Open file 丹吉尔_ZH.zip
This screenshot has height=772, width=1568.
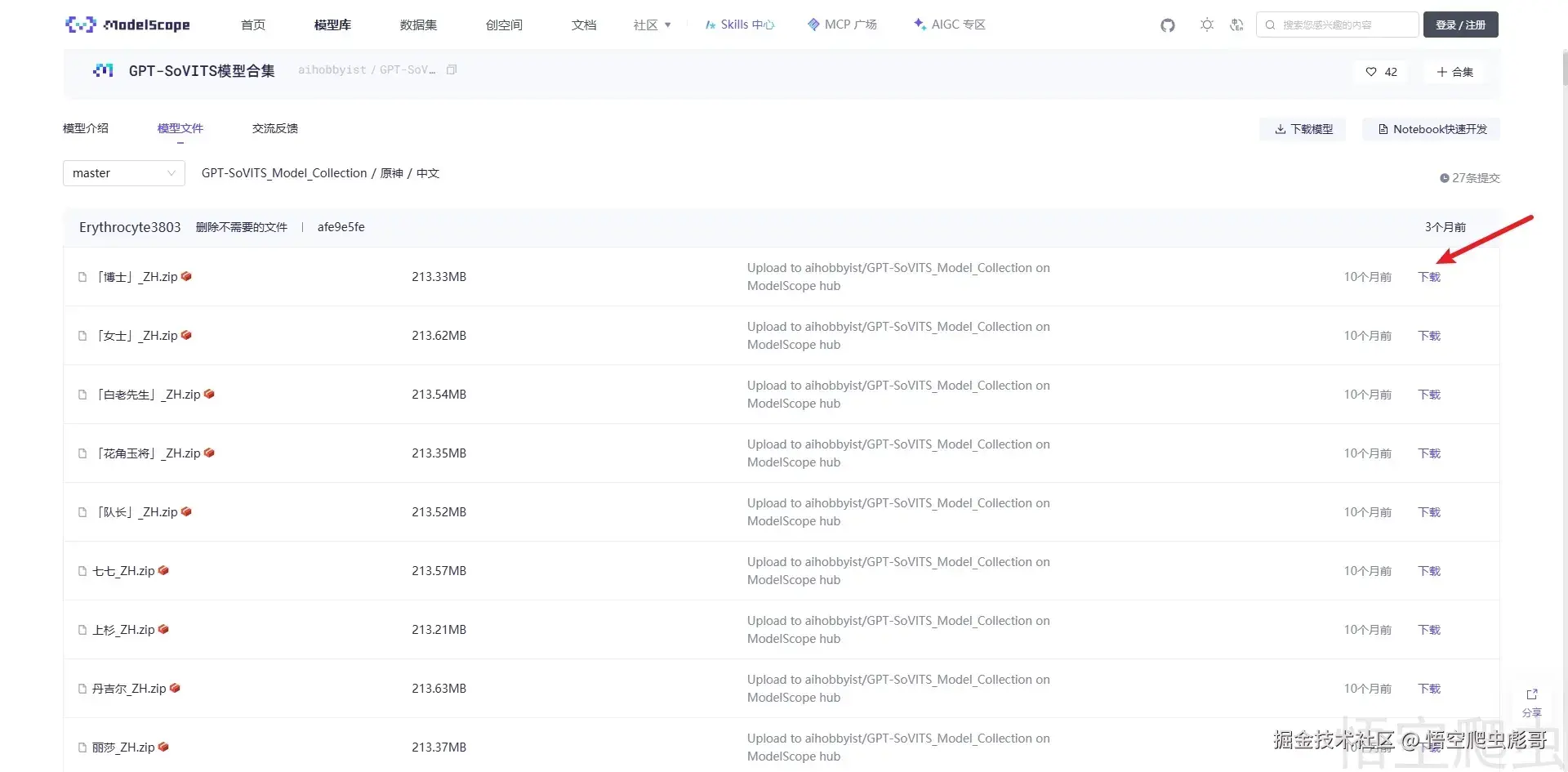click(x=129, y=689)
